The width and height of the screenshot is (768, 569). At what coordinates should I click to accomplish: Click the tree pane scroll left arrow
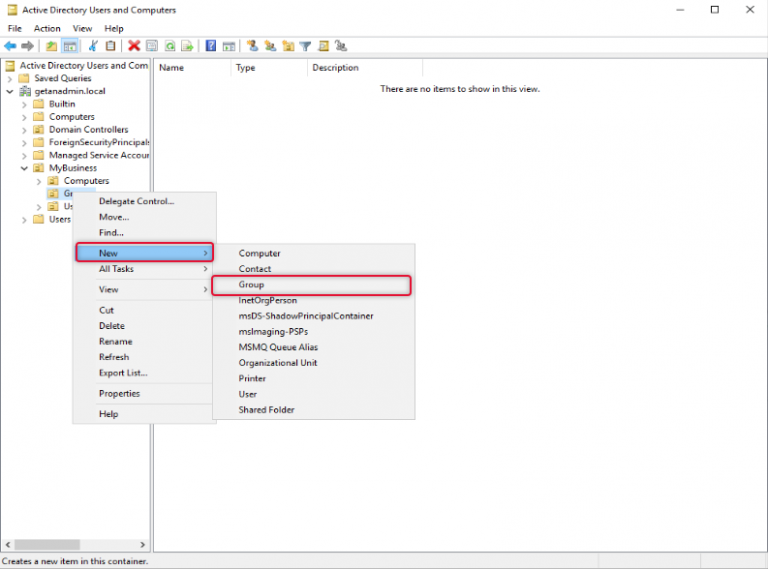point(8,545)
